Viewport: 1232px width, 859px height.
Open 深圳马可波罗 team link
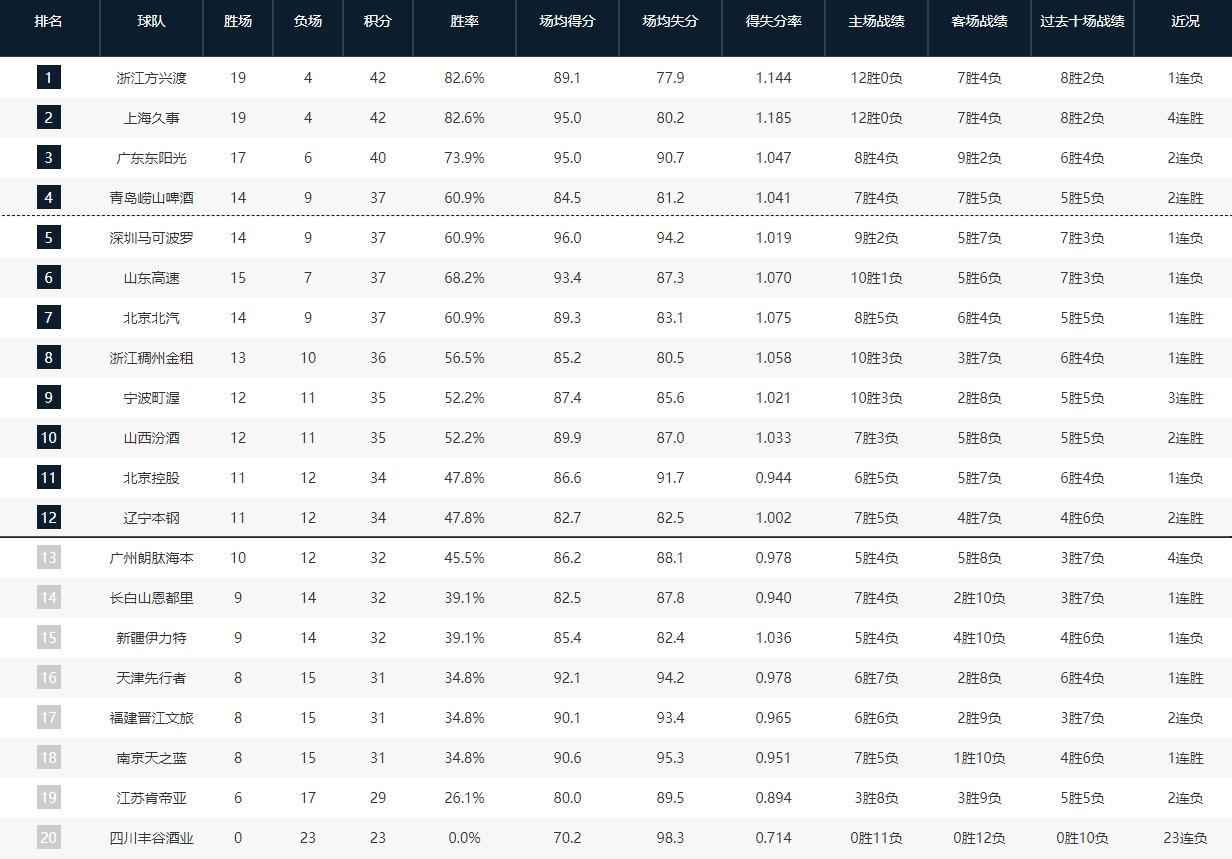point(151,238)
